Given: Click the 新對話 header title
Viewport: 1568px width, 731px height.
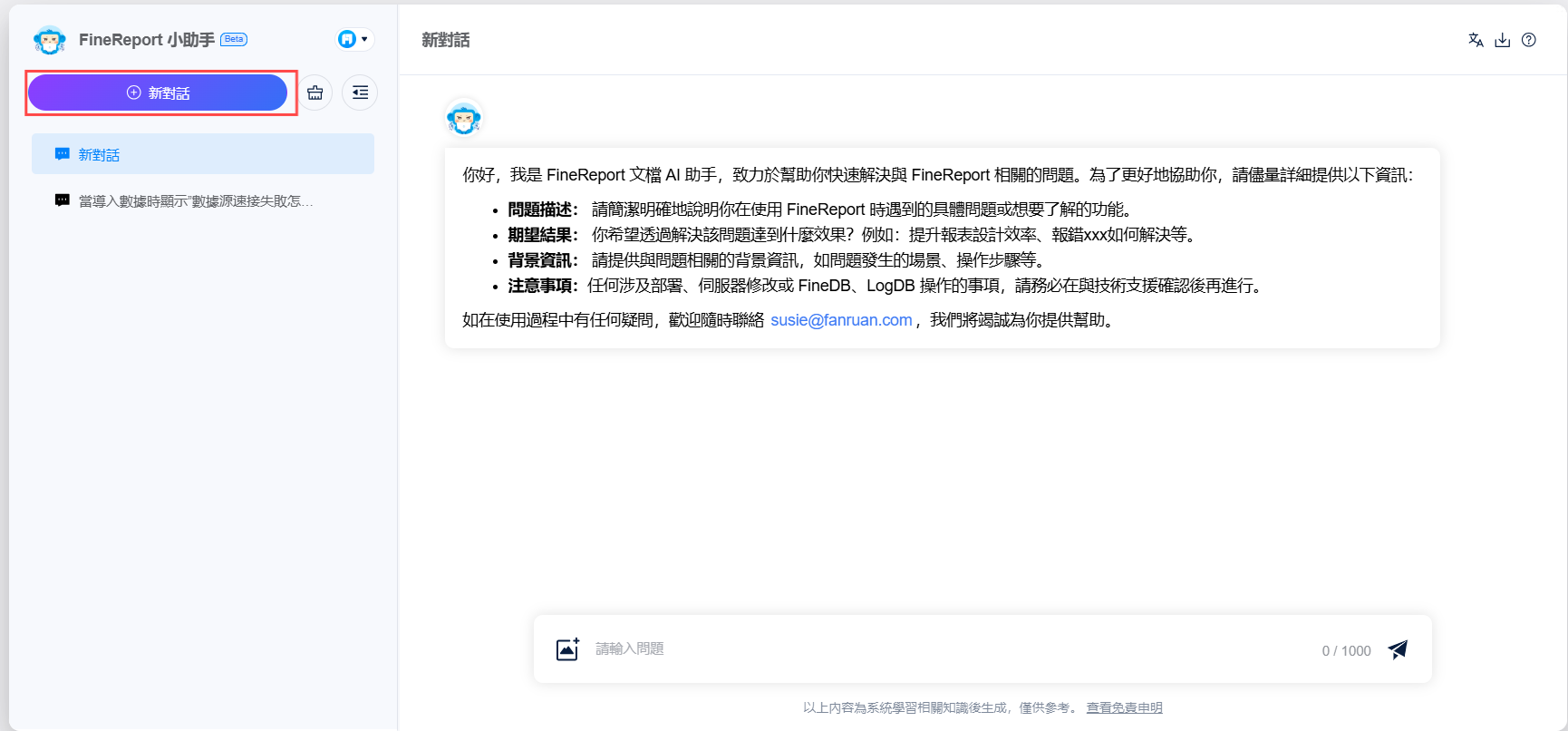Looking at the screenshot, I should pyautogui.click(x=446, y=40).
